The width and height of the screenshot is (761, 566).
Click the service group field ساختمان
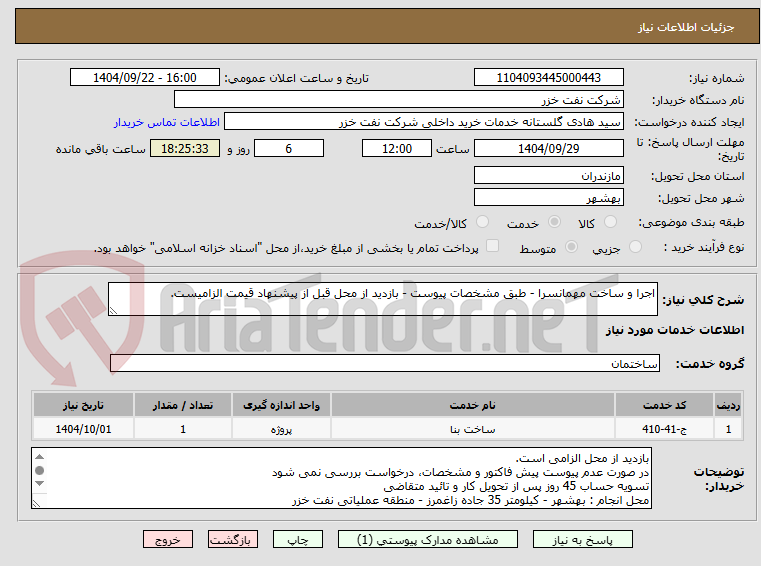[x=385, y=364]
